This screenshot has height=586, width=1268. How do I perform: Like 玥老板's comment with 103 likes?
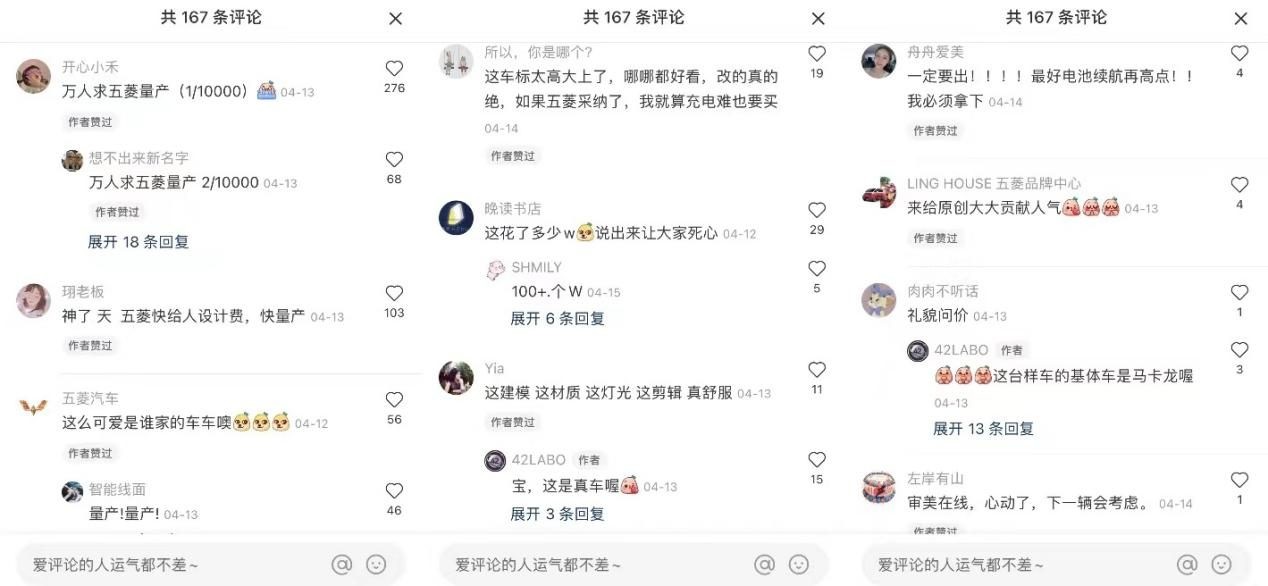click(x=394, y=293)
